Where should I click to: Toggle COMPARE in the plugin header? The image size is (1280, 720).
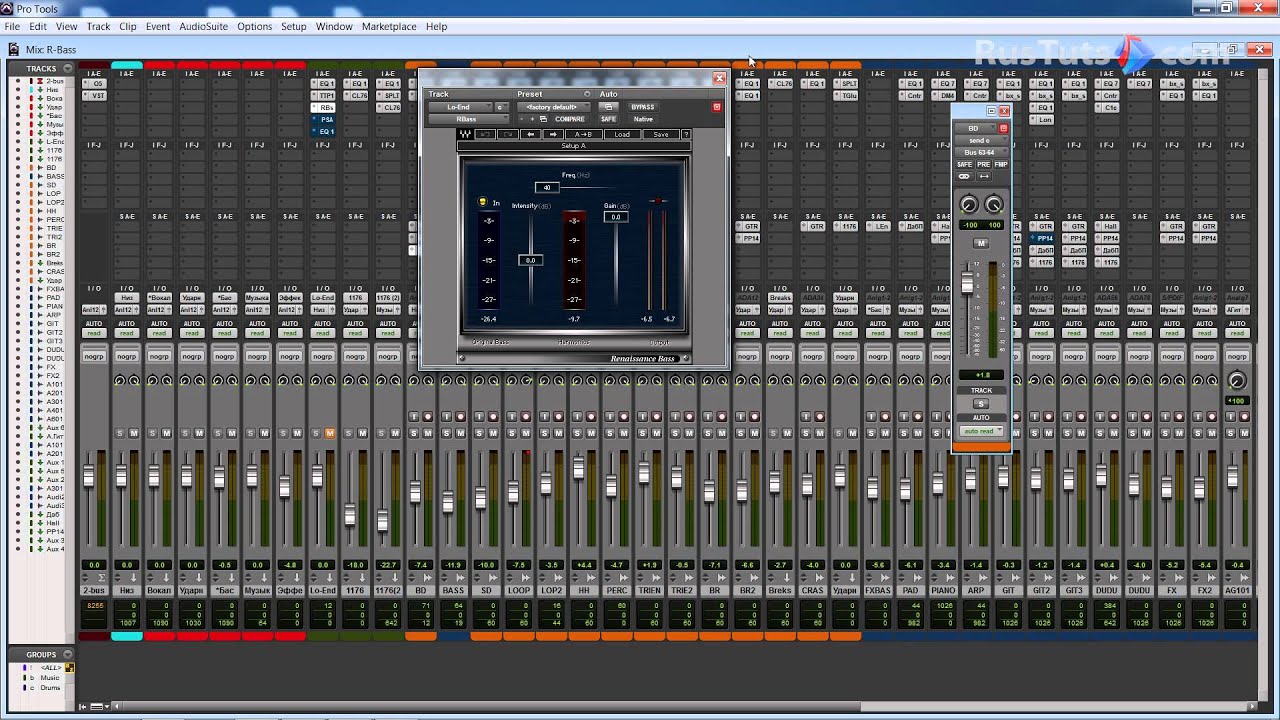point(570,119)
